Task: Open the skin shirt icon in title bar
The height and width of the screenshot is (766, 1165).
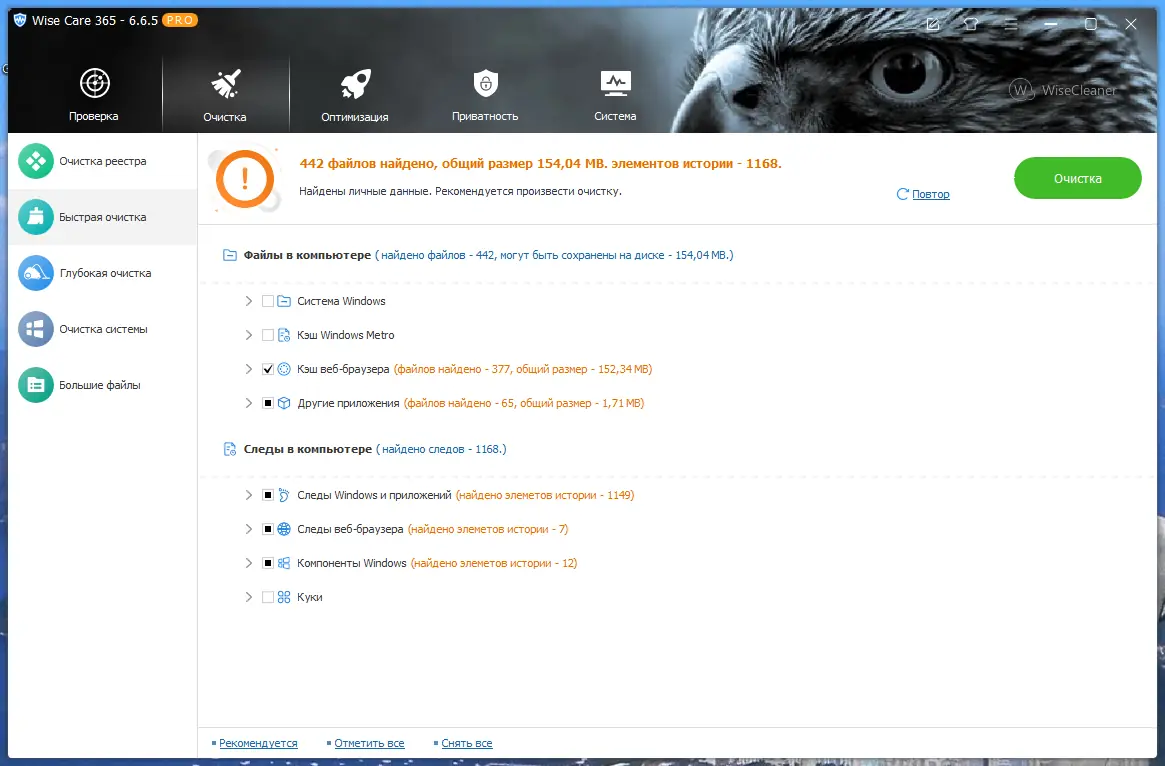Action: (971, 25)
